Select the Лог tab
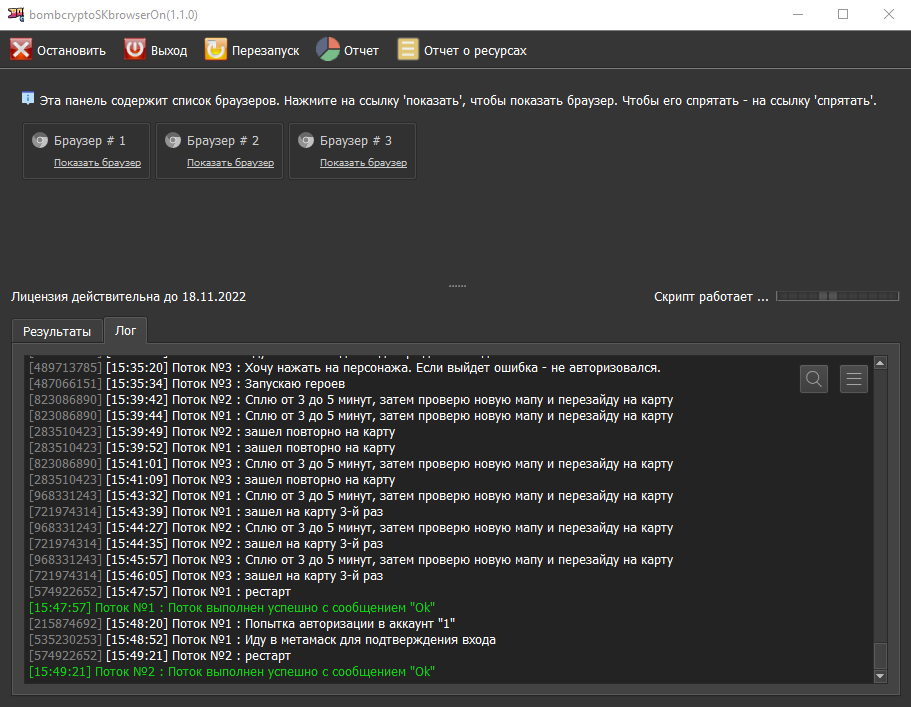The image size is (911, 707). click(x=125, y=330)
